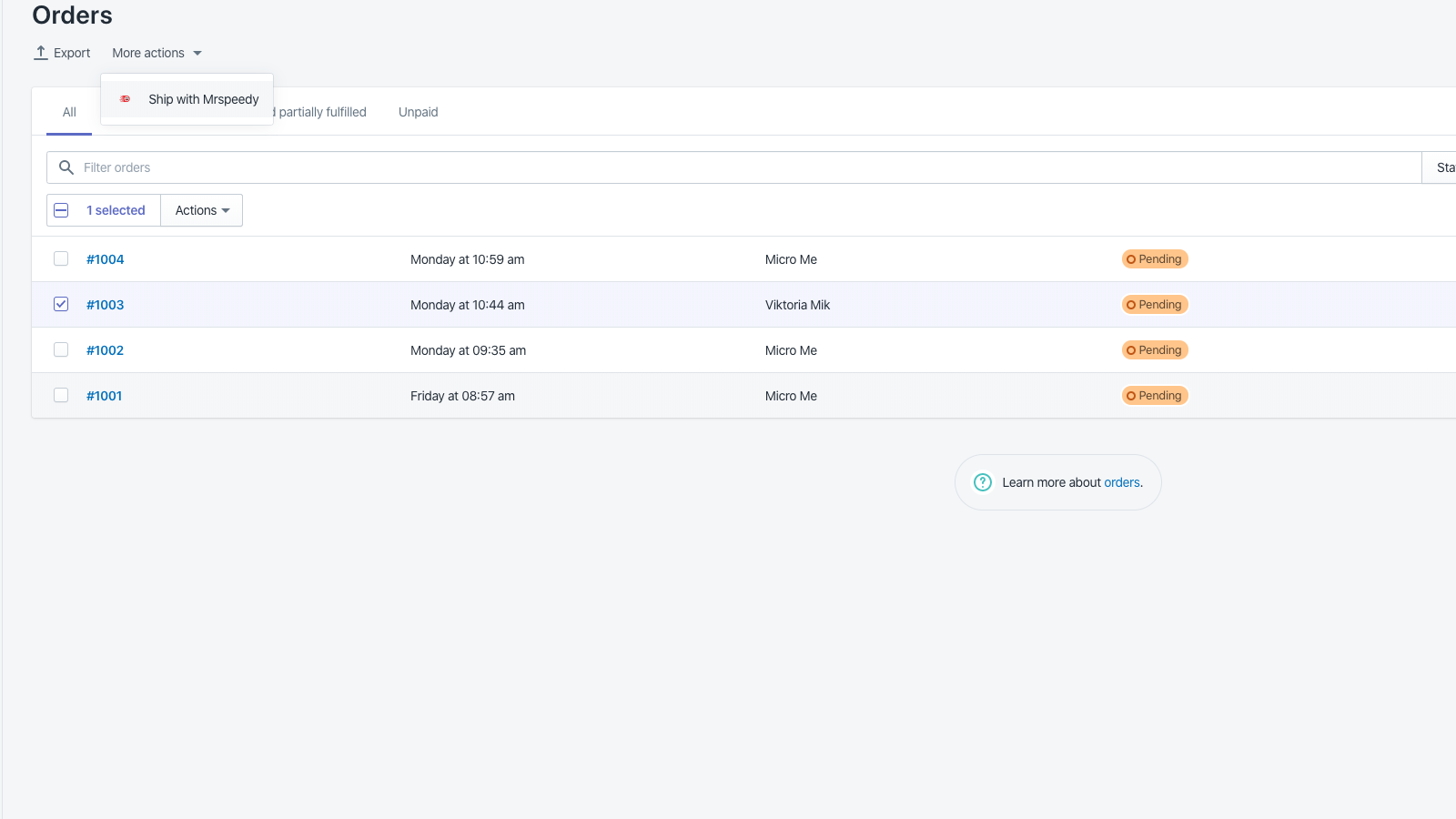Click the Pending status badge for order #1002

tap(1155, 350)
